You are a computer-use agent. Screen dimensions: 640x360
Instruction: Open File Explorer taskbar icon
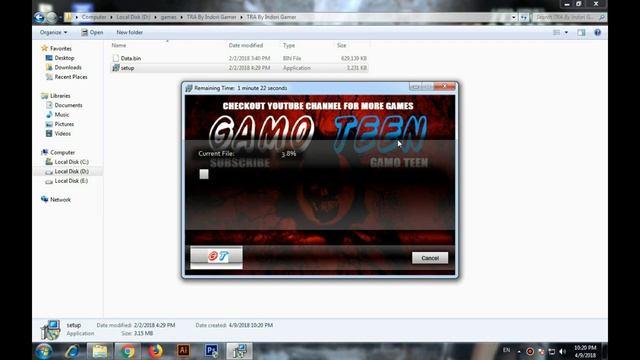100,351
